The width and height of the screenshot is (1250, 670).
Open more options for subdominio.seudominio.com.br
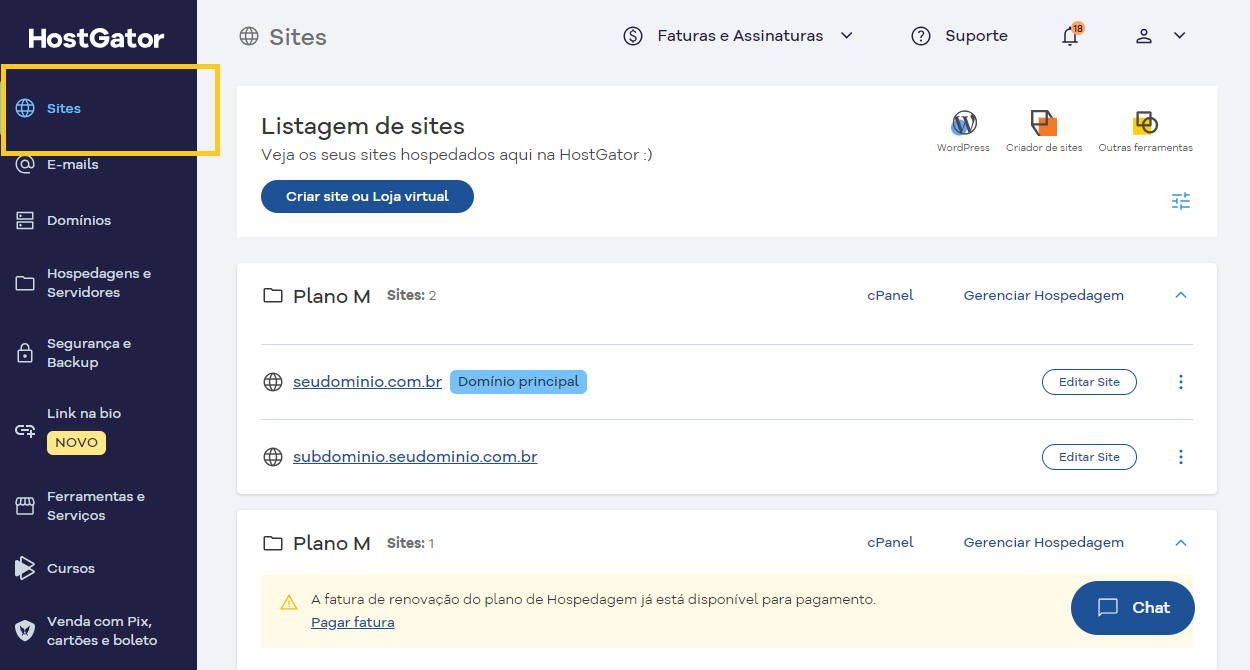(1181, 457)
